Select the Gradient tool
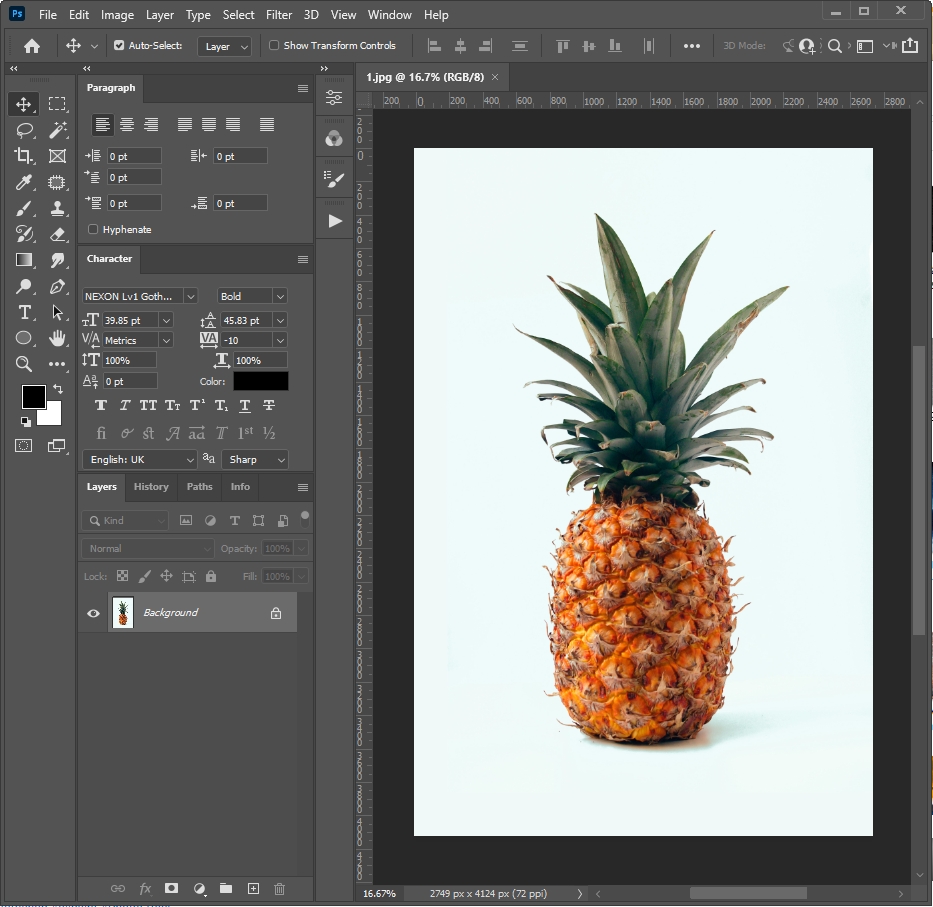This screenshot has height=907, width=933. (x=24, y=260)
